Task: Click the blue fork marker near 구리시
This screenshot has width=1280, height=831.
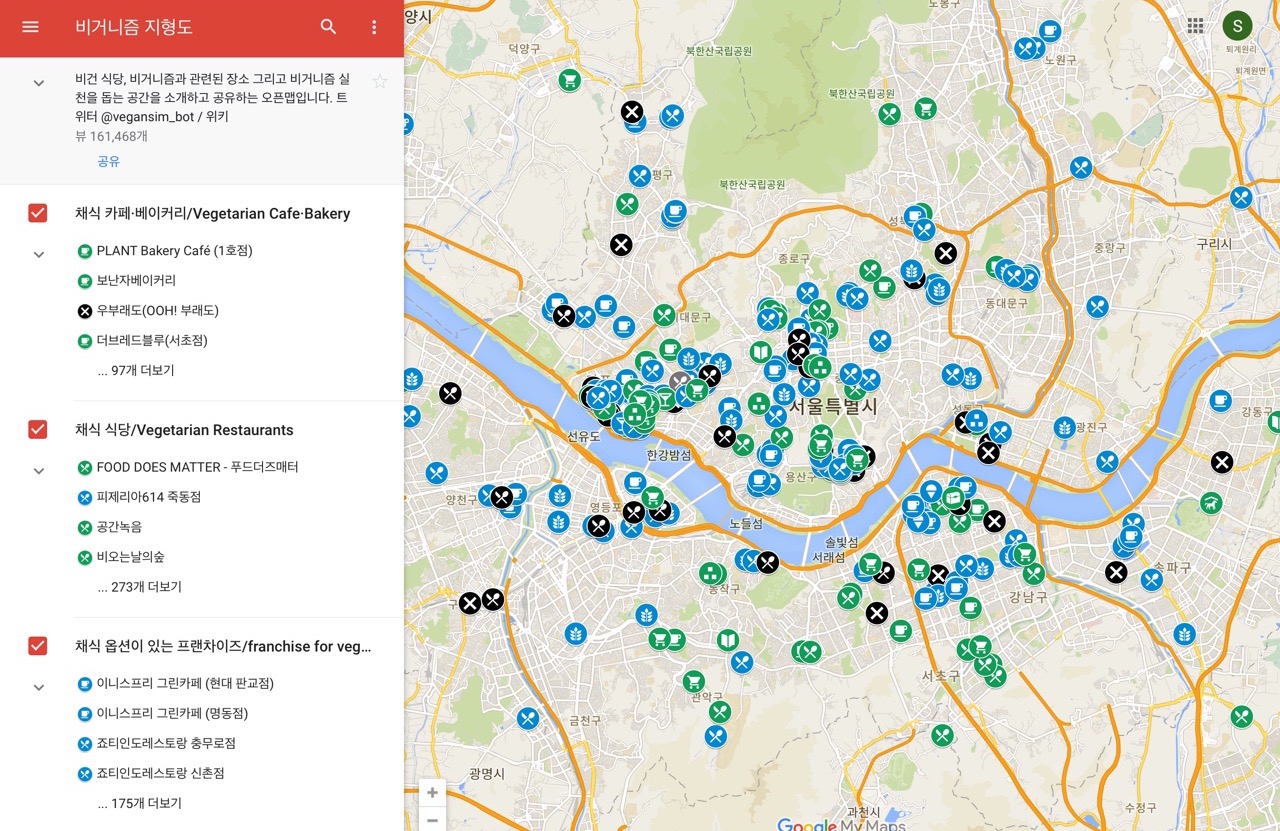Action: pyautogui.click(x=1241, y=198)
